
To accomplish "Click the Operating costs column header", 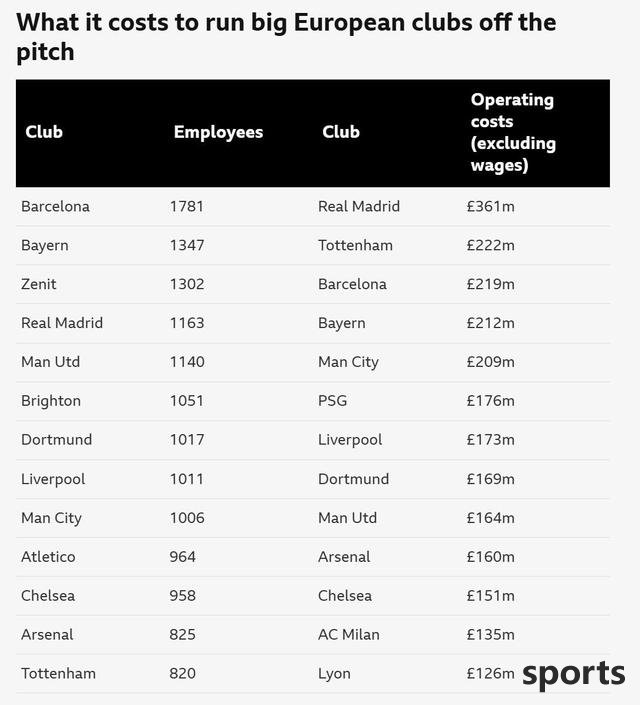I will click(x=513, y=132).
